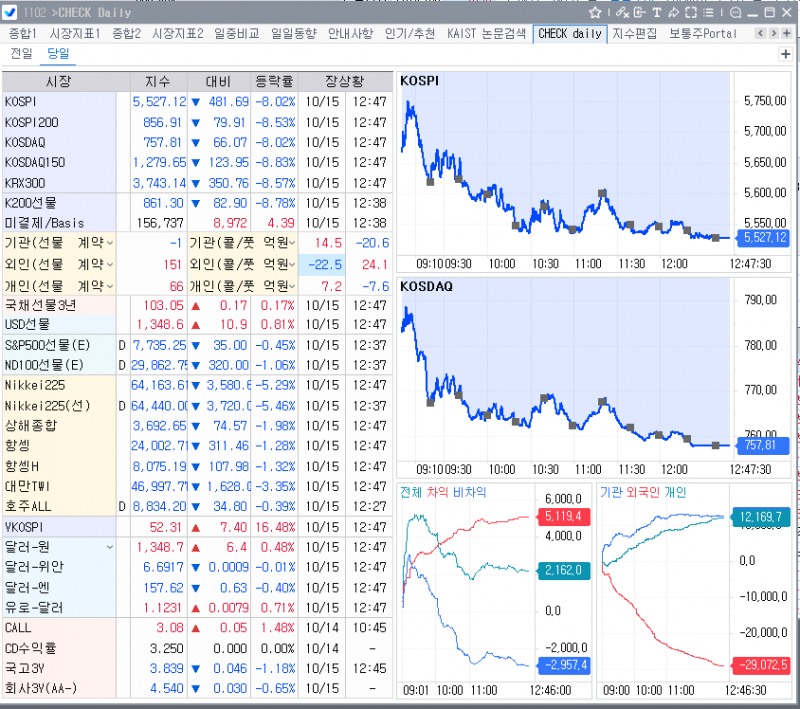Expand the 외인(선물 계약 dropdown
Screen dimensions: 800x709
coord(110,264)
